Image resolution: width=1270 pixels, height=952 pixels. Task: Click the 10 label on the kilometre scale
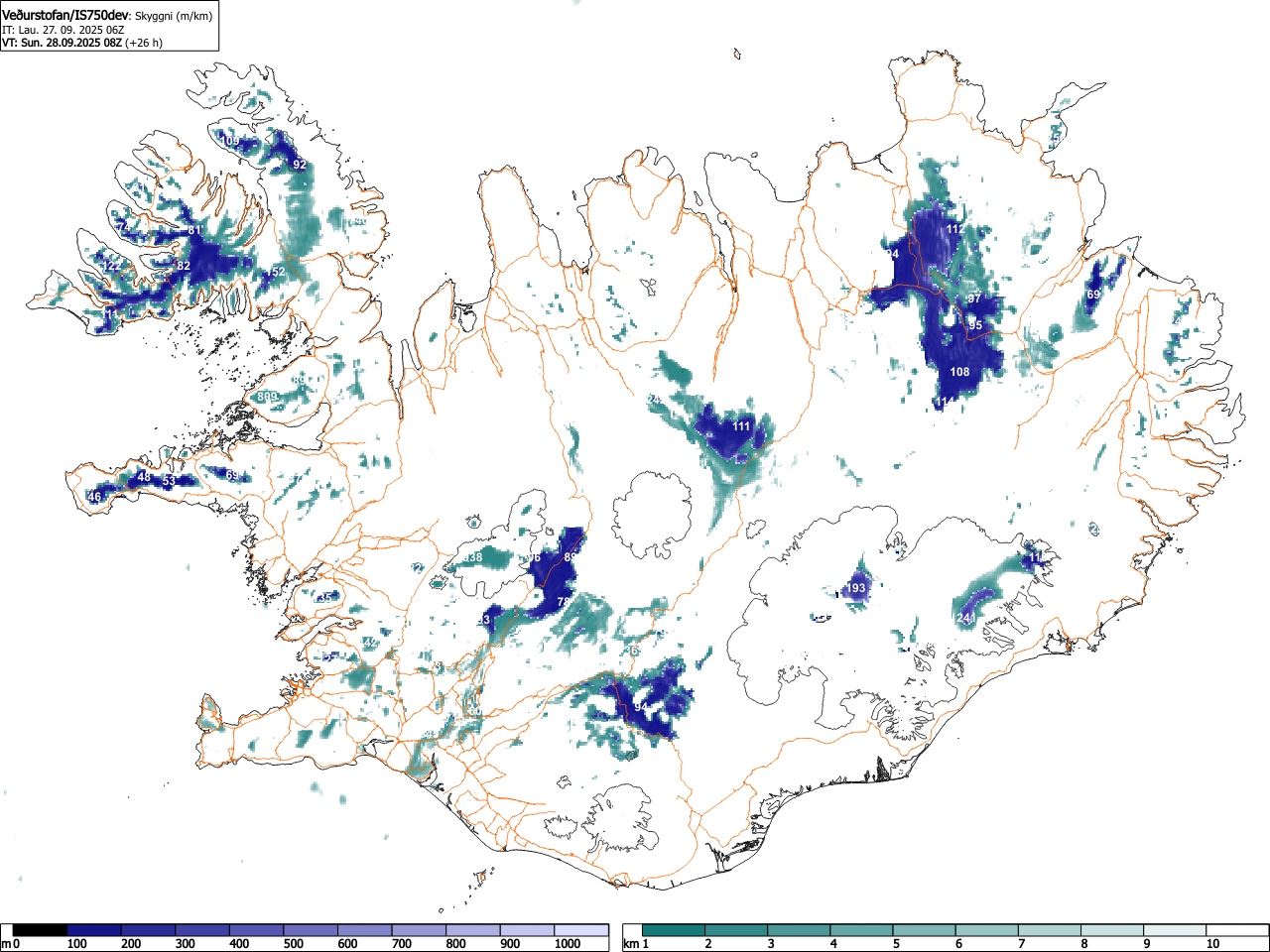pyautogui.click(x=1212, y=944)
